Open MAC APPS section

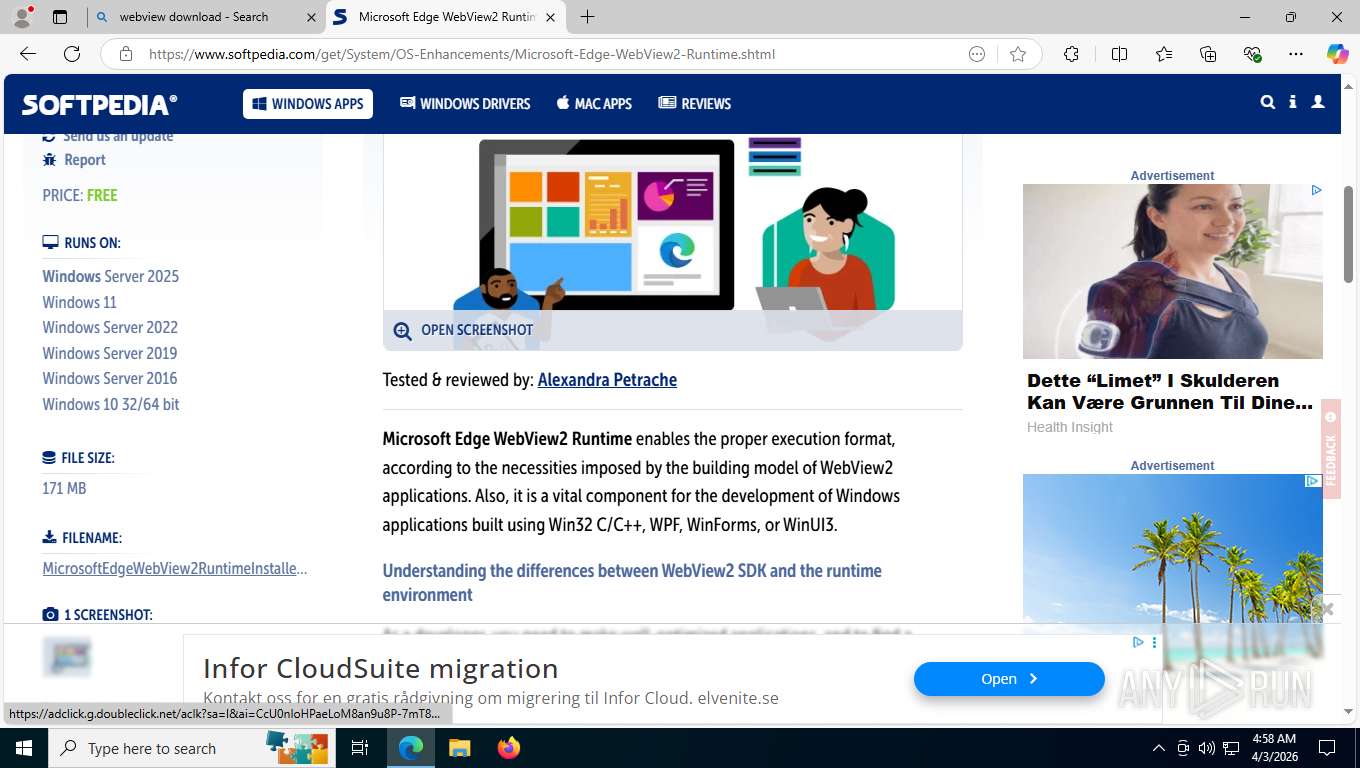[594, 104]
